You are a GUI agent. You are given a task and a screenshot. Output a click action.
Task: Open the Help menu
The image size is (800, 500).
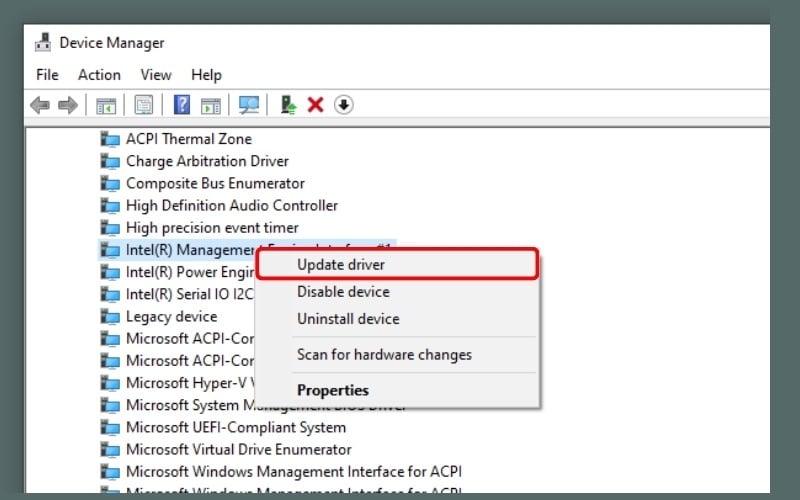(206, 75)
